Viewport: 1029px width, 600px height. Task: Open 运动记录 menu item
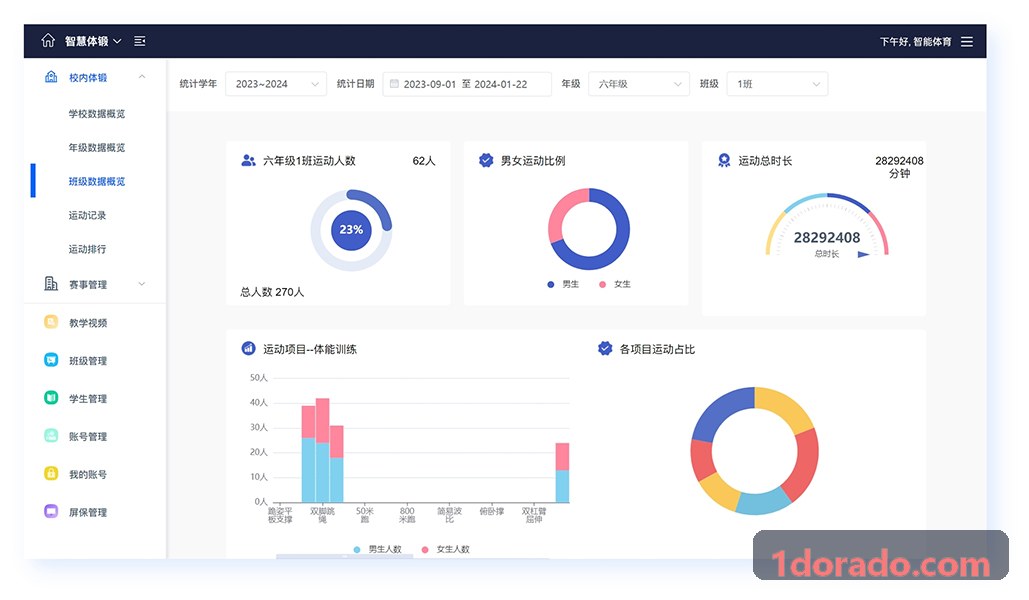pyautogui.click(x=87, y=215)
